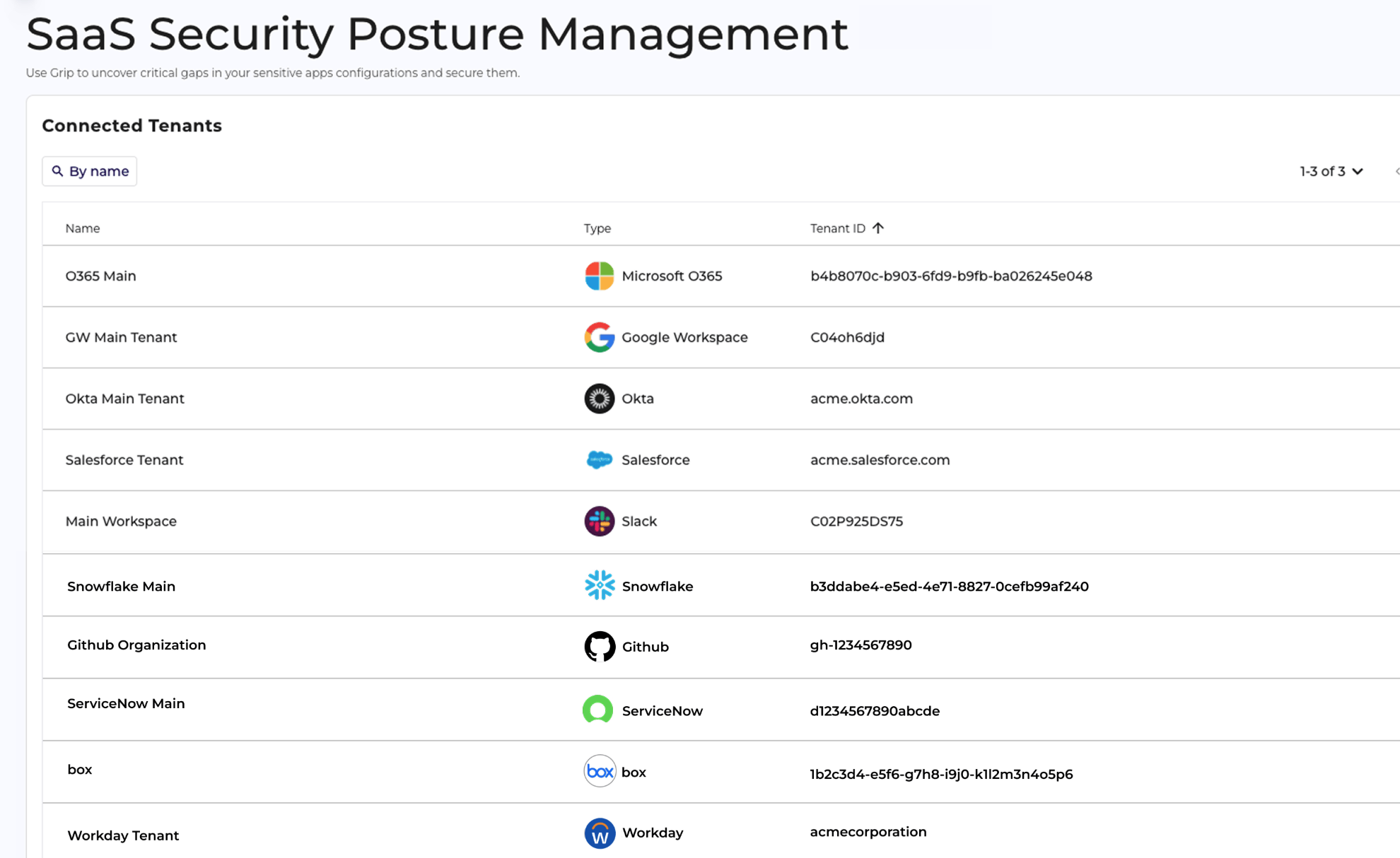Click the search magnifier icon
Image resolution: width=1400 pixels, height=858 pixels.
click(x=57, y=171)
